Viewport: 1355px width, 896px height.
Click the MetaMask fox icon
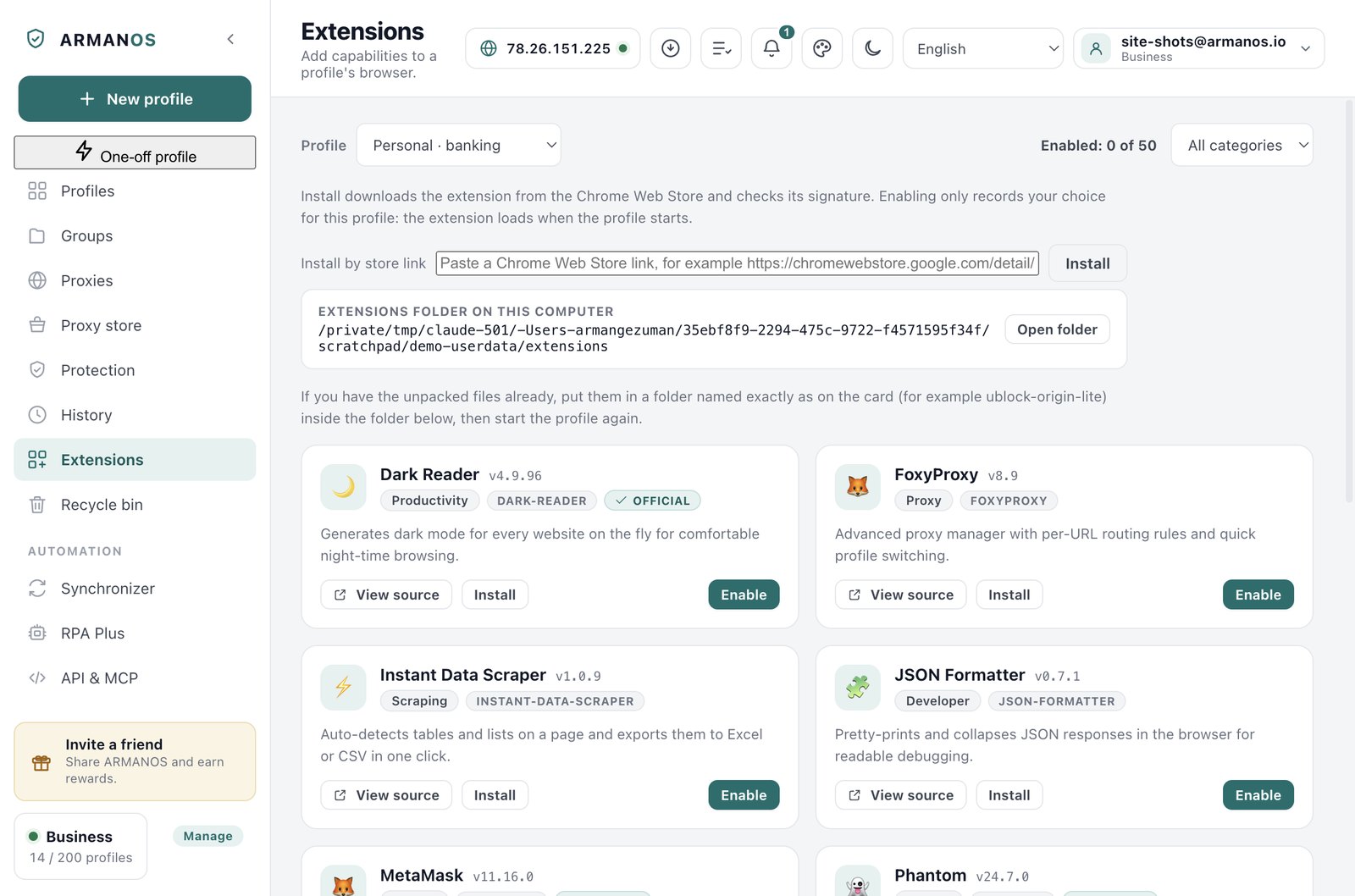tap(343, 881)
